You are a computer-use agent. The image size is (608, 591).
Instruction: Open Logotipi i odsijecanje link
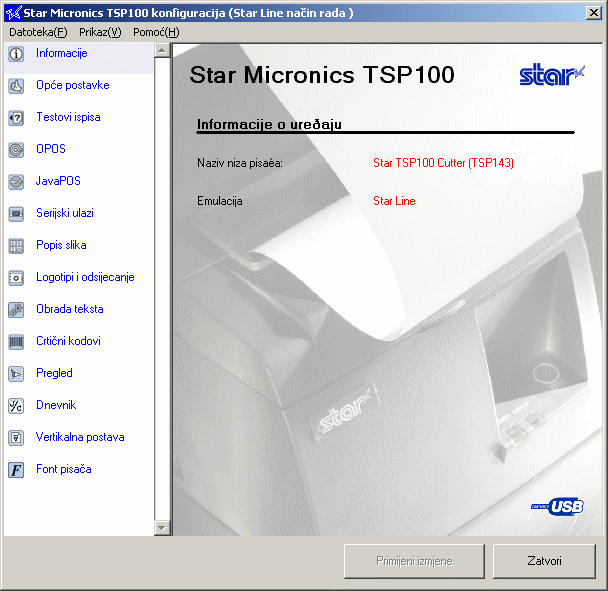coord(85,277)
